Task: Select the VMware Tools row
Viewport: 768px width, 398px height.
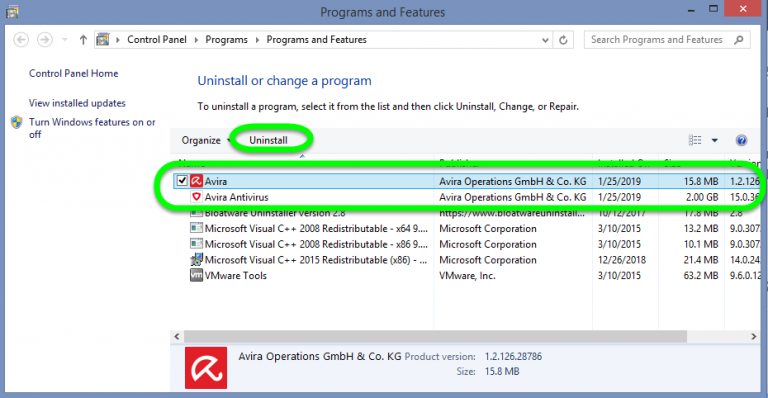Action: point(467,276)
